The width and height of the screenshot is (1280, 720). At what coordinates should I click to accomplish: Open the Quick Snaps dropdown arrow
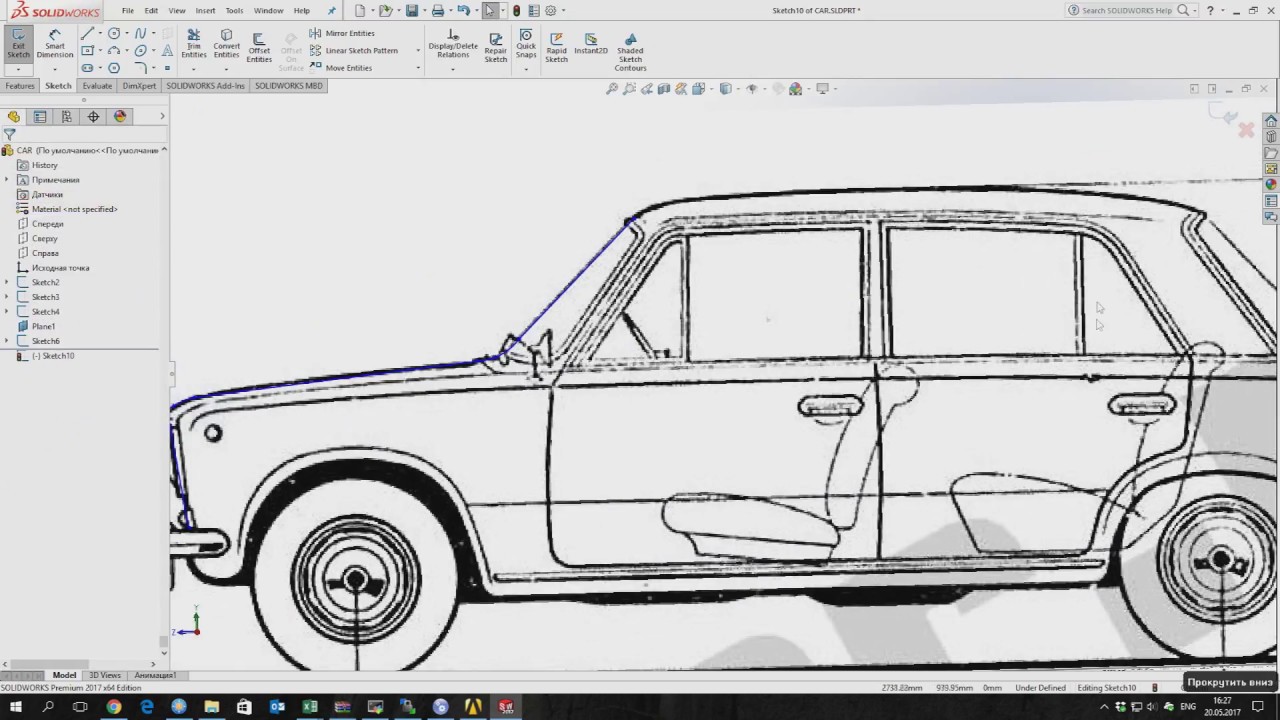coord(526,69)
